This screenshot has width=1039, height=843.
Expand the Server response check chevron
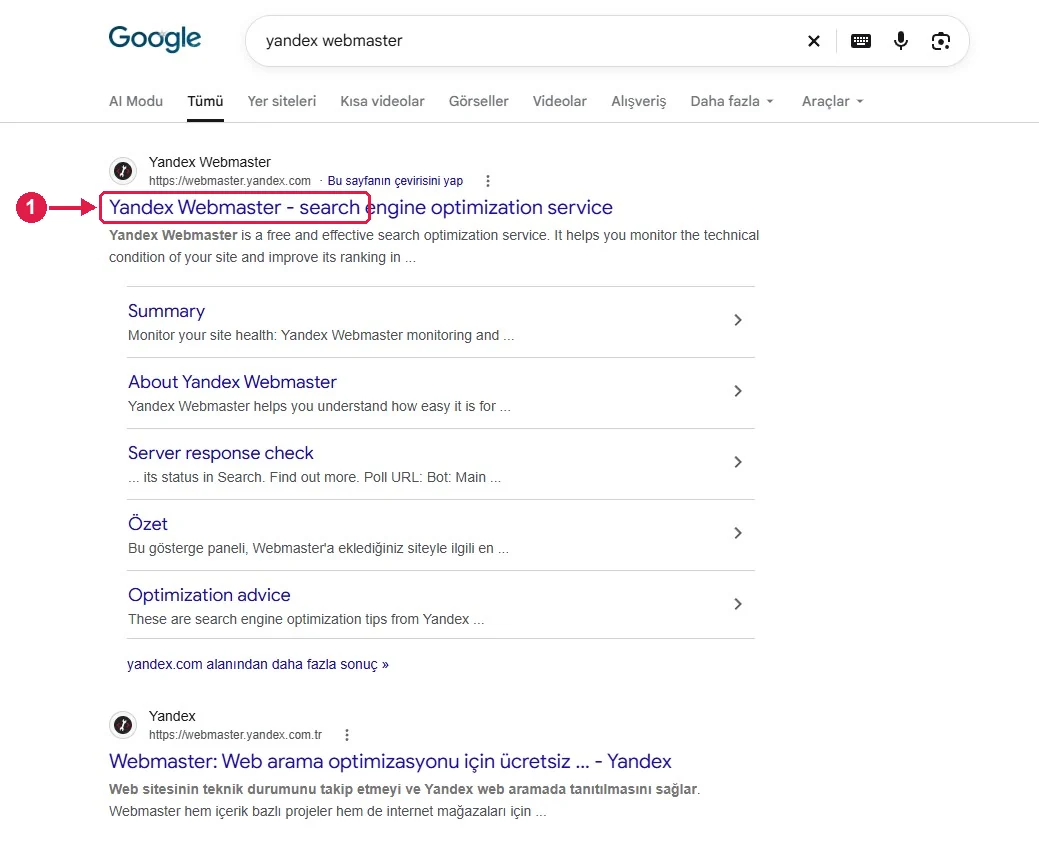[x=738, y=462]
